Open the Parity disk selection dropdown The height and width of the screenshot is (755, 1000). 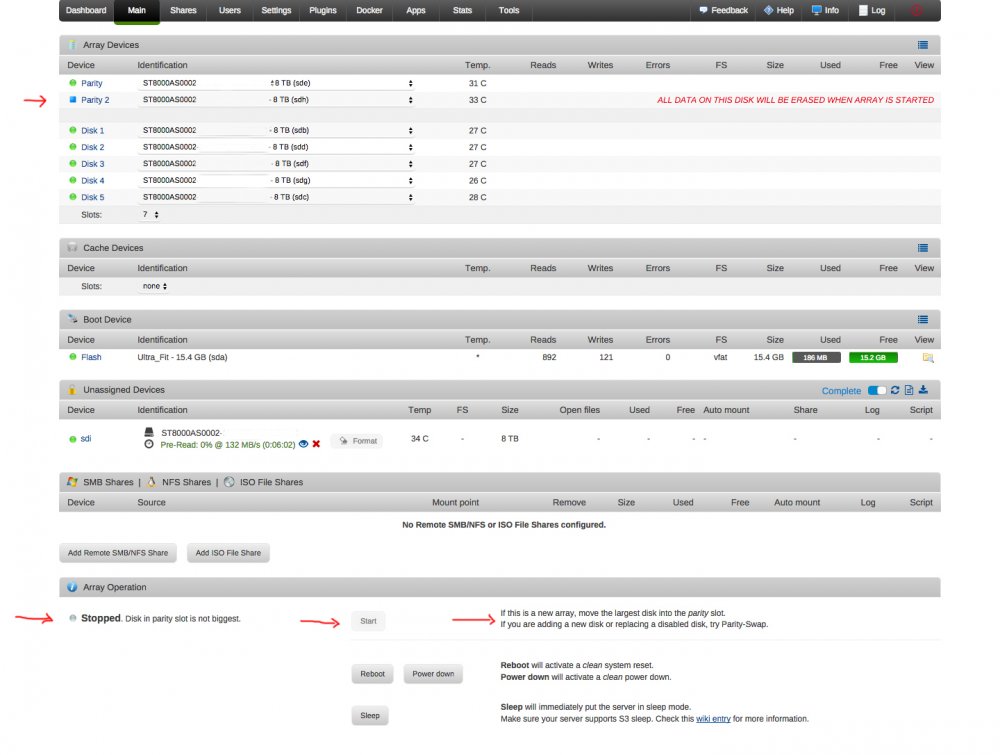(x=277, y=83)
